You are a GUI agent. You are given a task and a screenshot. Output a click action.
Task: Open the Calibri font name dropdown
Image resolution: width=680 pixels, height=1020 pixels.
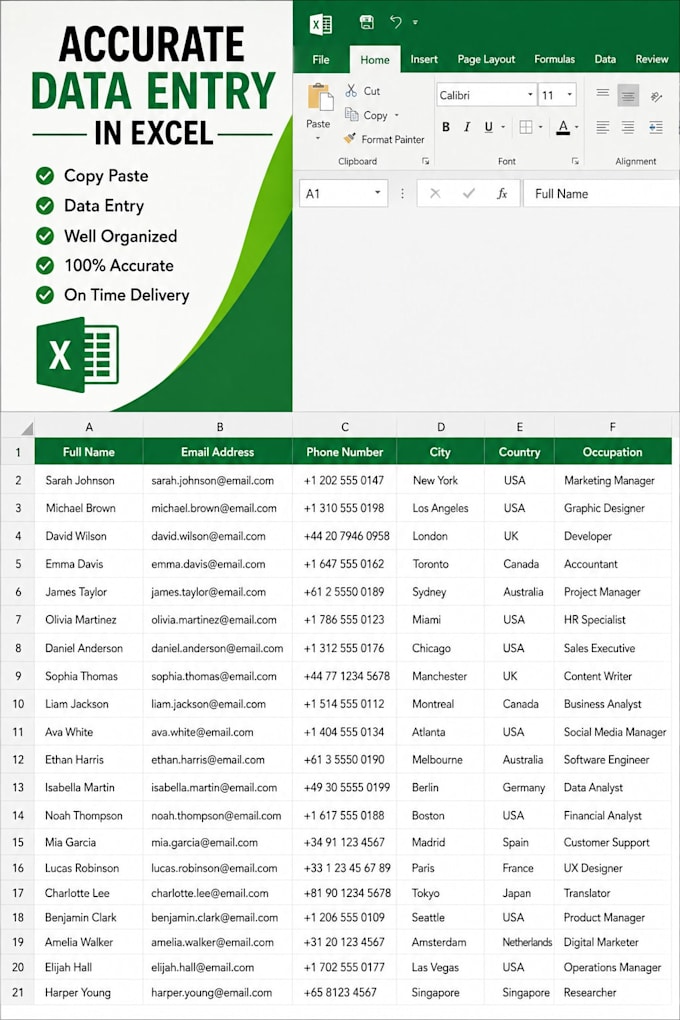[530, 95]
